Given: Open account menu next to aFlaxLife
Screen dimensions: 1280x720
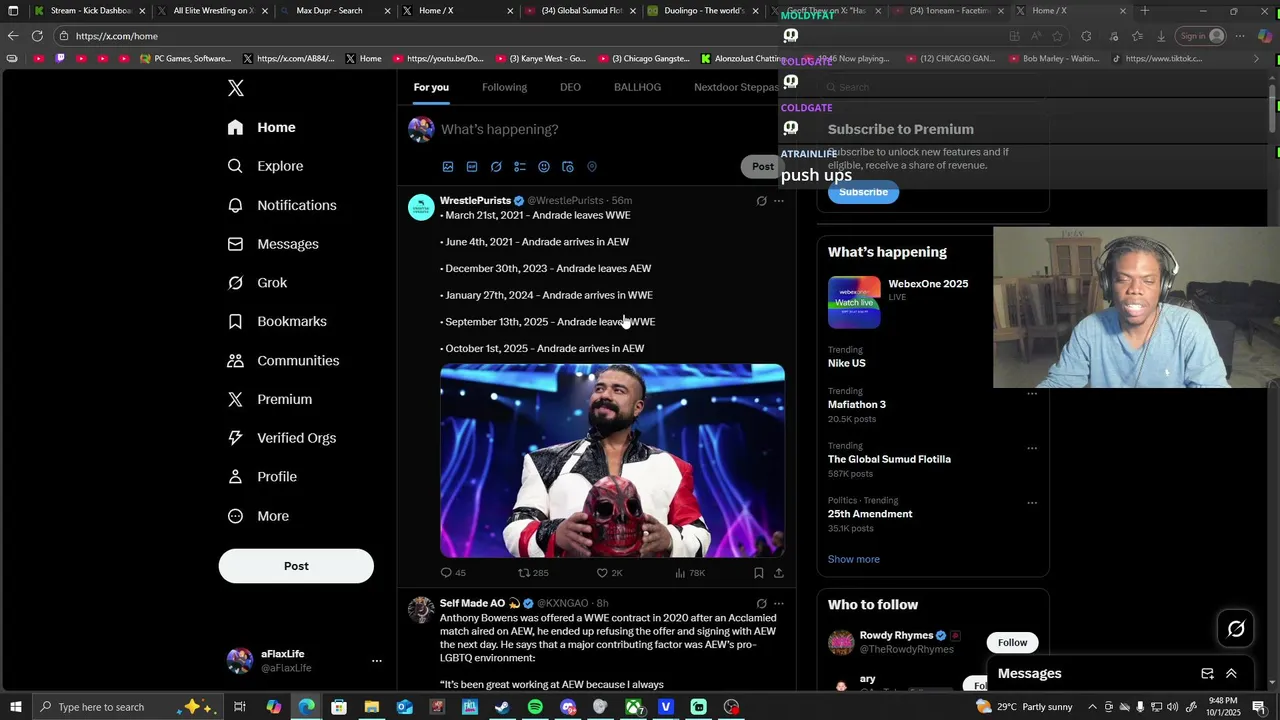Looking at the screenshot, I should pos(377,661).
